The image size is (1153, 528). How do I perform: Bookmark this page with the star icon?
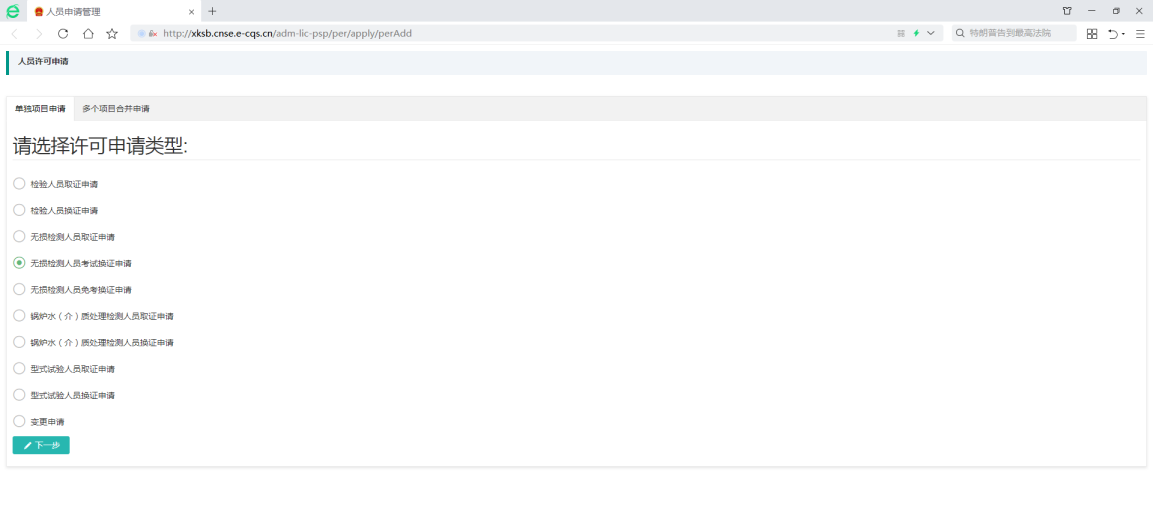point(112,34)
